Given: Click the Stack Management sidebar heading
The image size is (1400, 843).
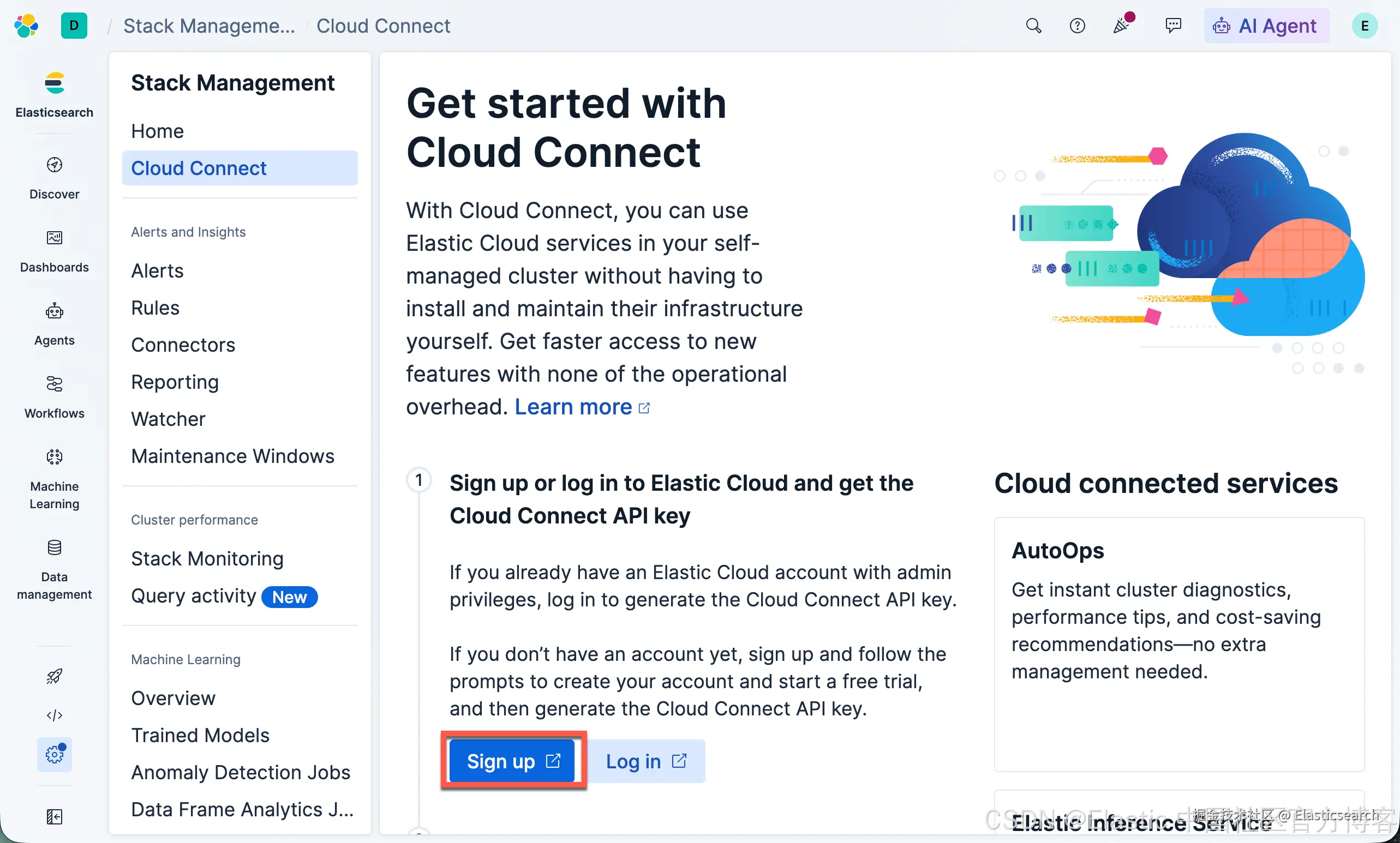Looking at the screenshot, I should pos(233,83).
